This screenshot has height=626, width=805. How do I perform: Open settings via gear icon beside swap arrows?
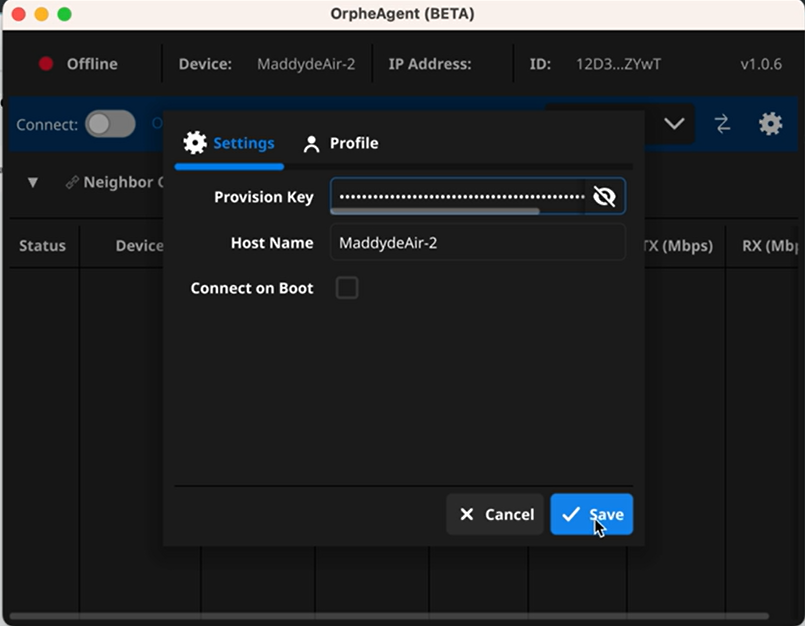770,124
